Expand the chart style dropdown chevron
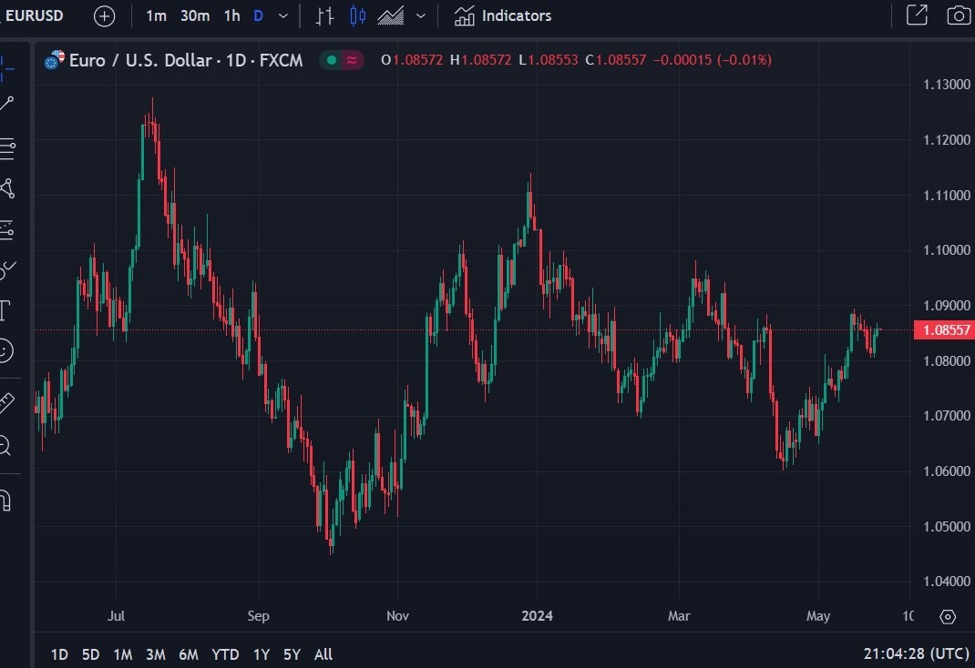Screen dimensions: 975x668 [x=420, y=16]
